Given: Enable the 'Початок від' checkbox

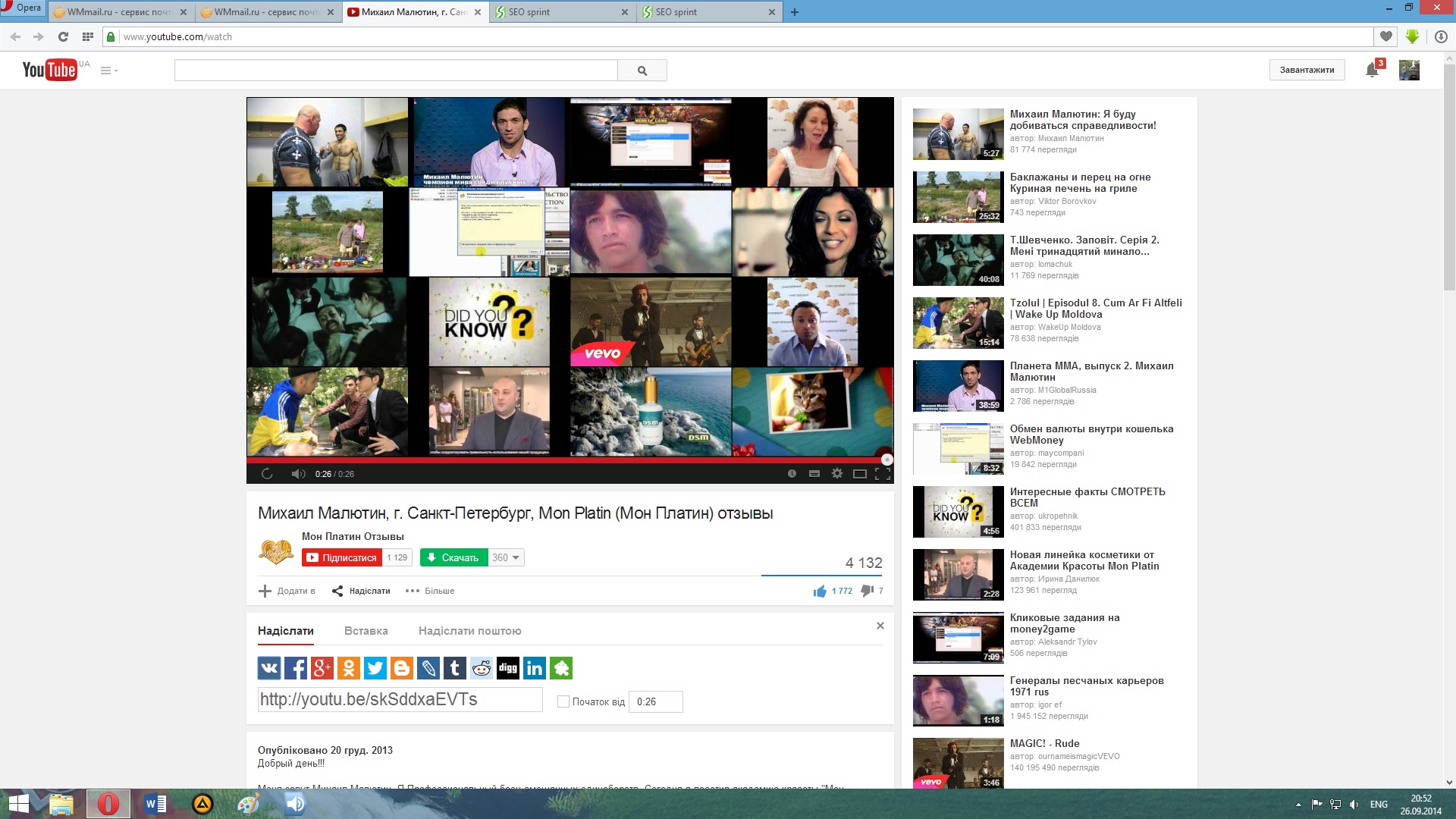Looking at the screenshot, I should tap(563, 701).
